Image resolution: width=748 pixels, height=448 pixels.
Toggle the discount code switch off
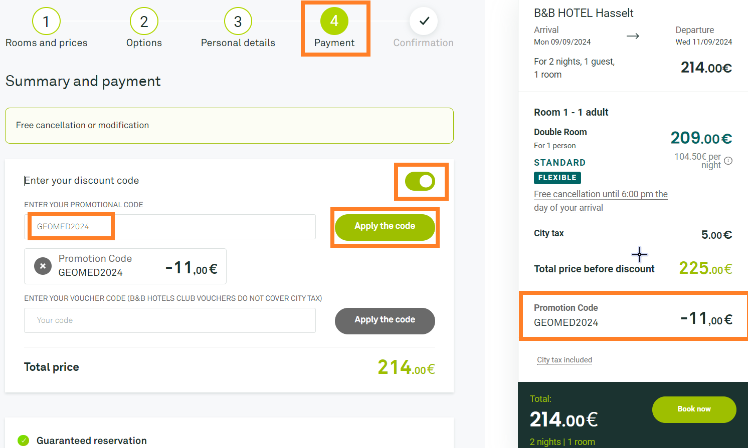[x=420, y=181]
